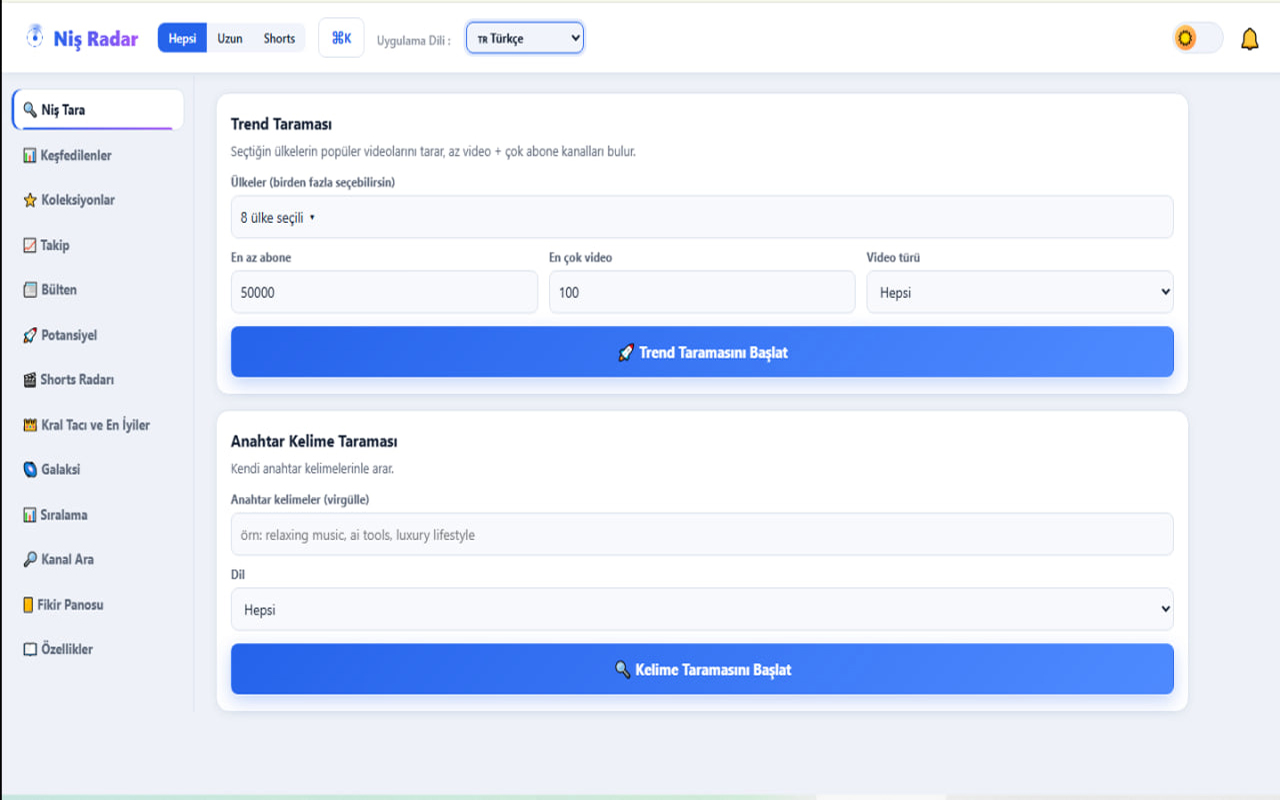
Task: Click the Takip chart icon
Action: coord(30,245)
